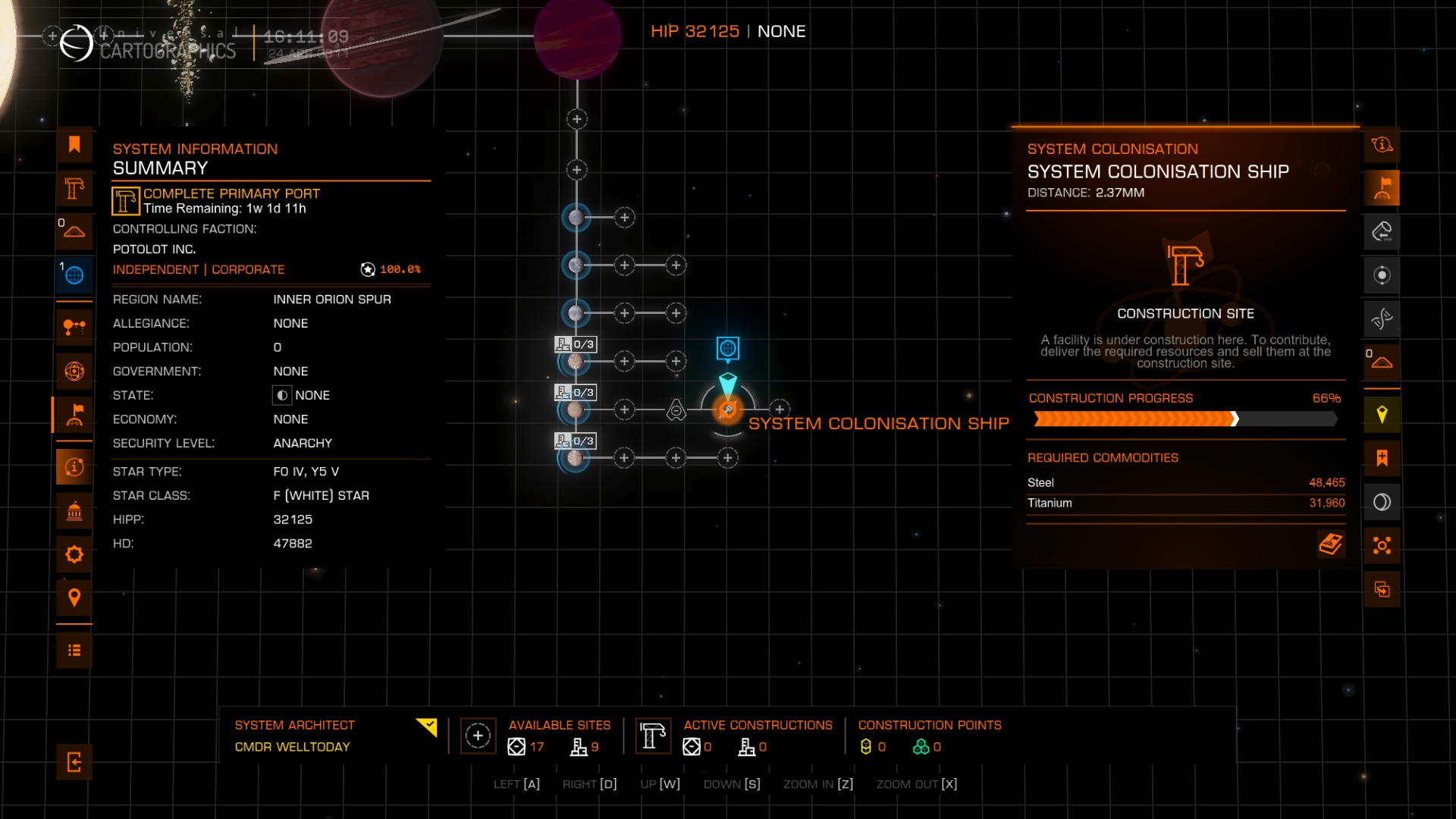Screen dimensions: 1456x819
Task: Click the ZOOM IN [Z] hint
Action: 818,784
